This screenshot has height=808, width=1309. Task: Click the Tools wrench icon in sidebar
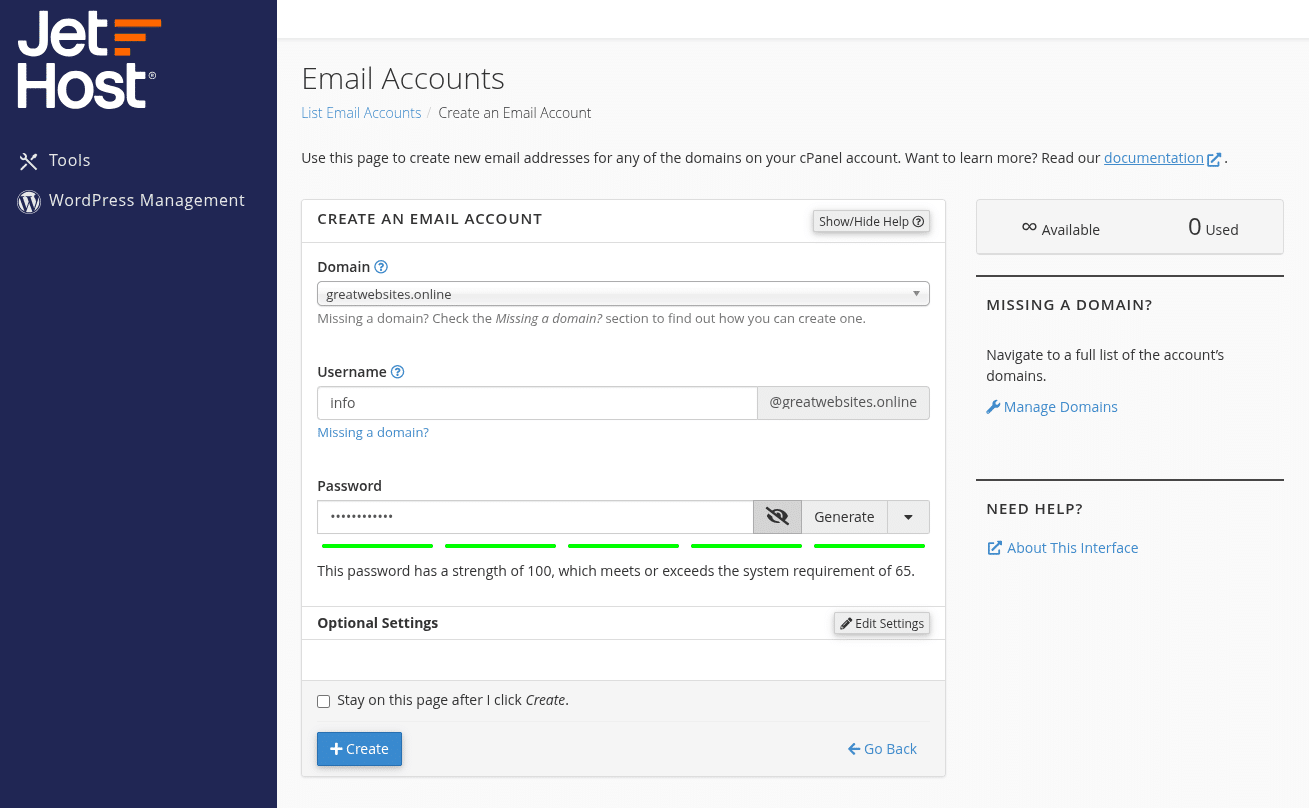pos(28,160)
